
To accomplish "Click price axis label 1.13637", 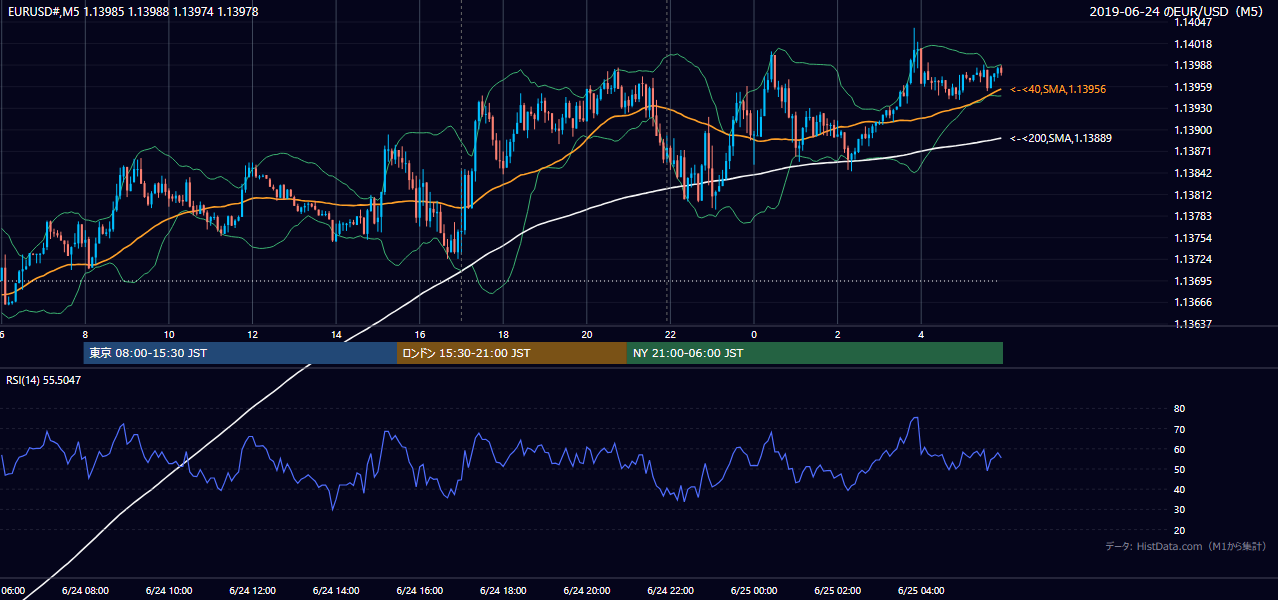I will [x=1193, y=324].
